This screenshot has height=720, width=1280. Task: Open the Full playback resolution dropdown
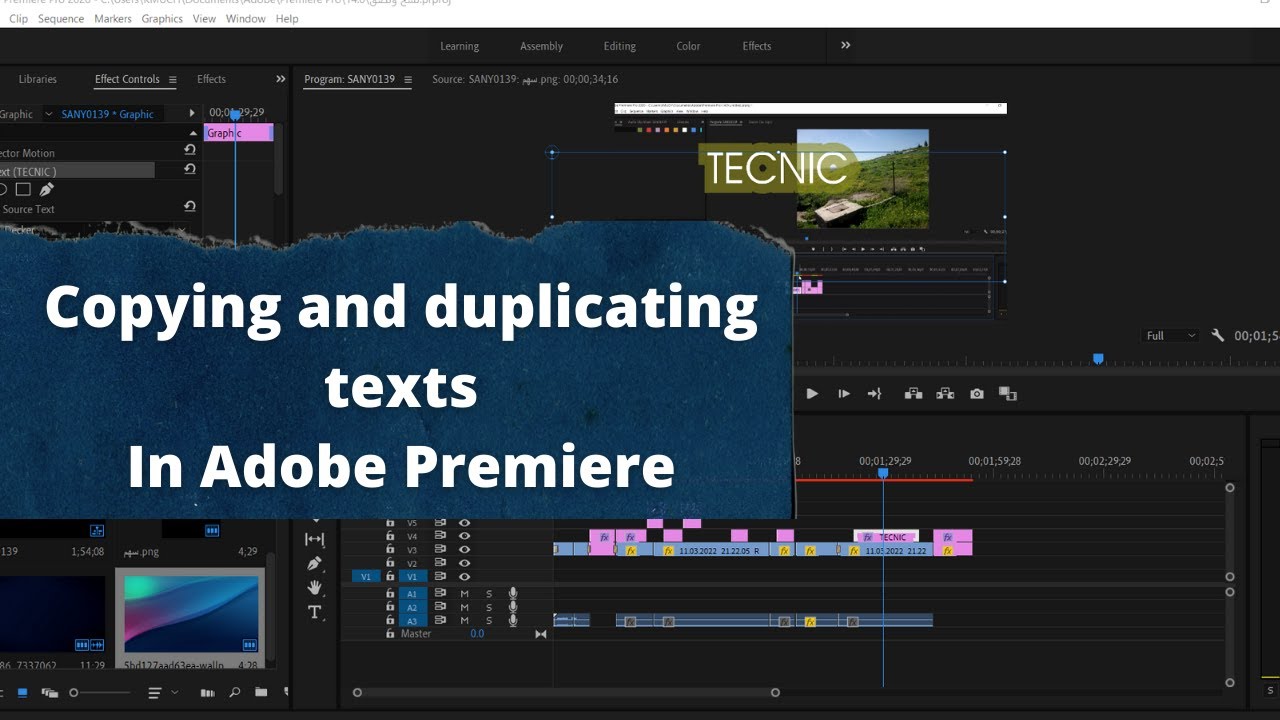tap(1170, 336)
